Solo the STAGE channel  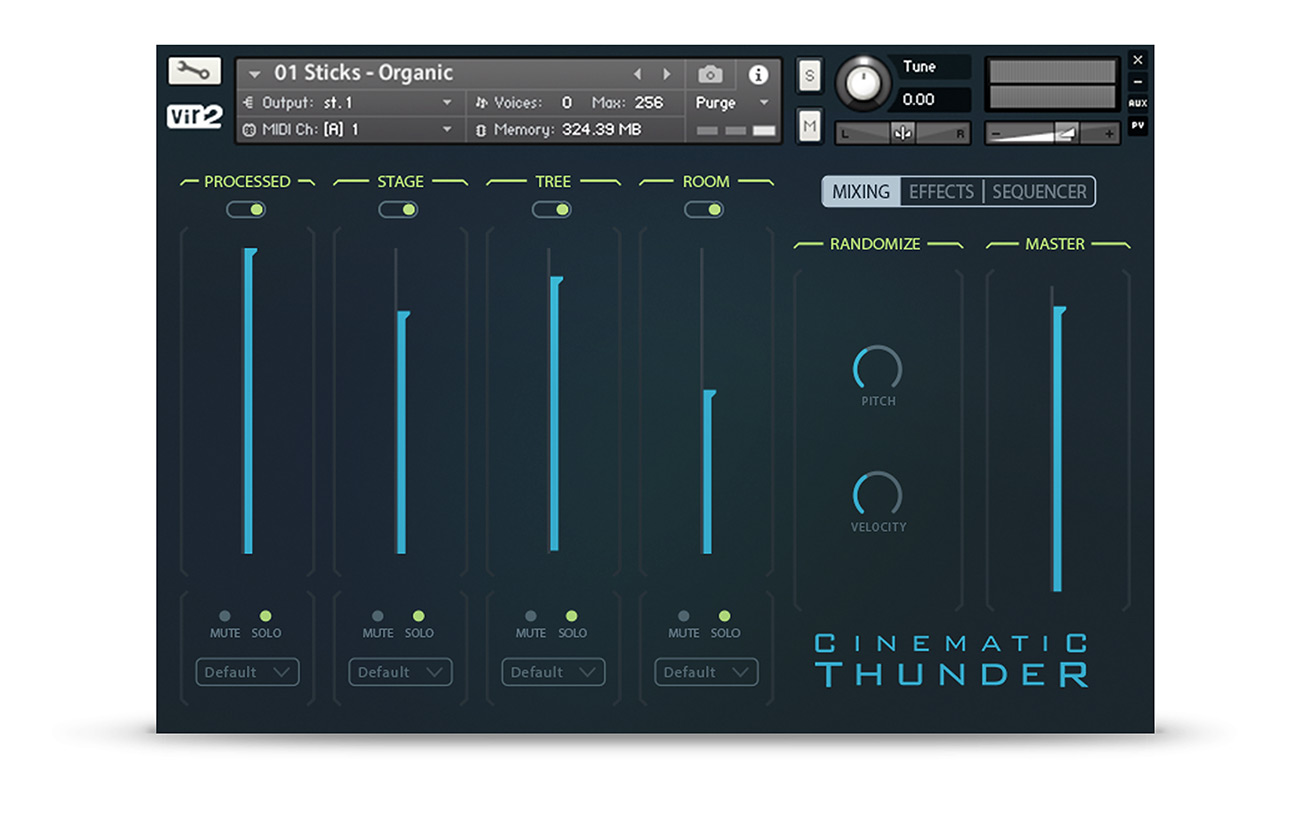pyautogui.click(x=419, y=617)
